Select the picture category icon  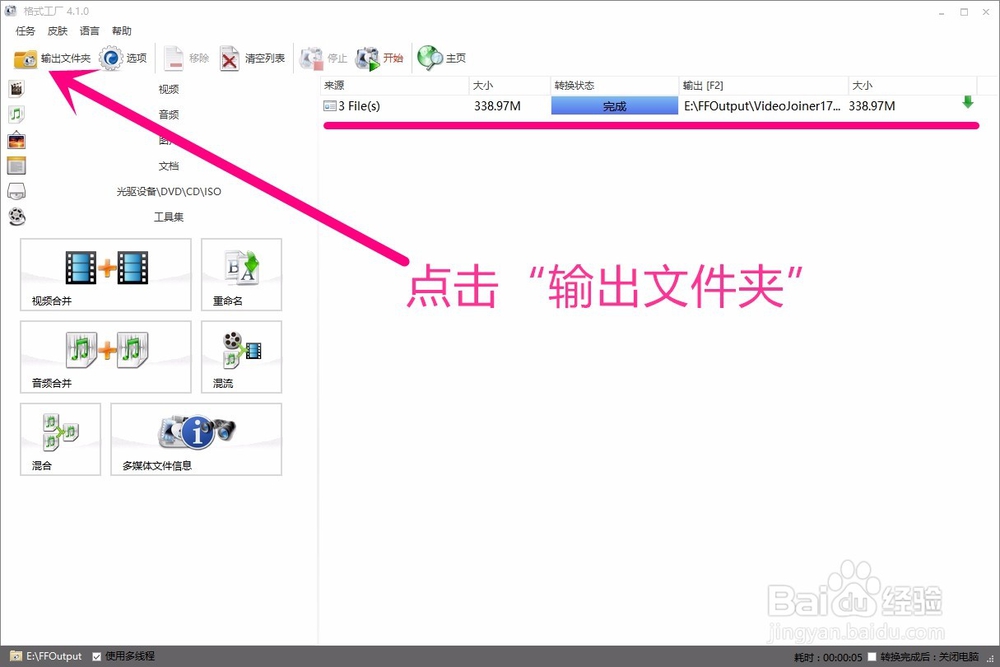[17, 140]
